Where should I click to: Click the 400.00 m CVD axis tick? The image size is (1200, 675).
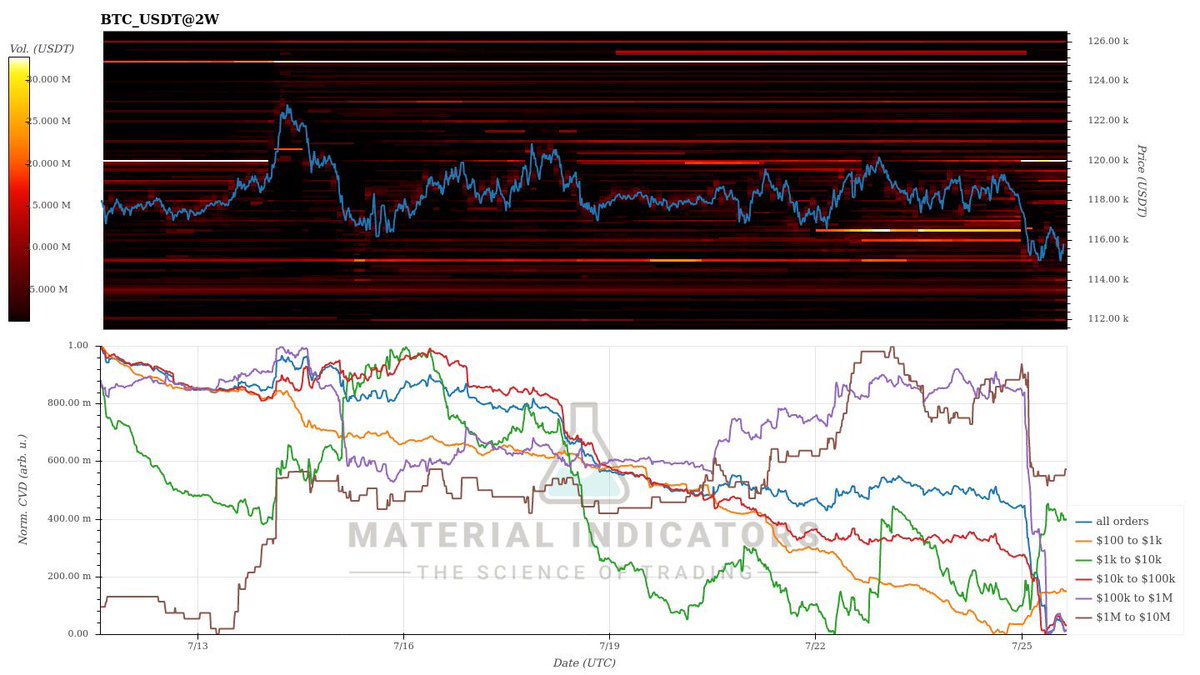click(69, 519)
